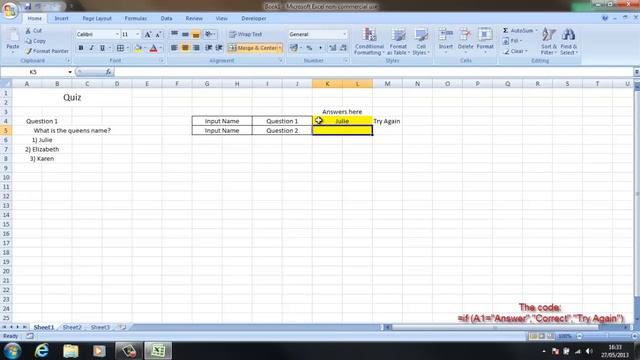
Task: Toggle underline formatting
Action: [x=102, y=48]
